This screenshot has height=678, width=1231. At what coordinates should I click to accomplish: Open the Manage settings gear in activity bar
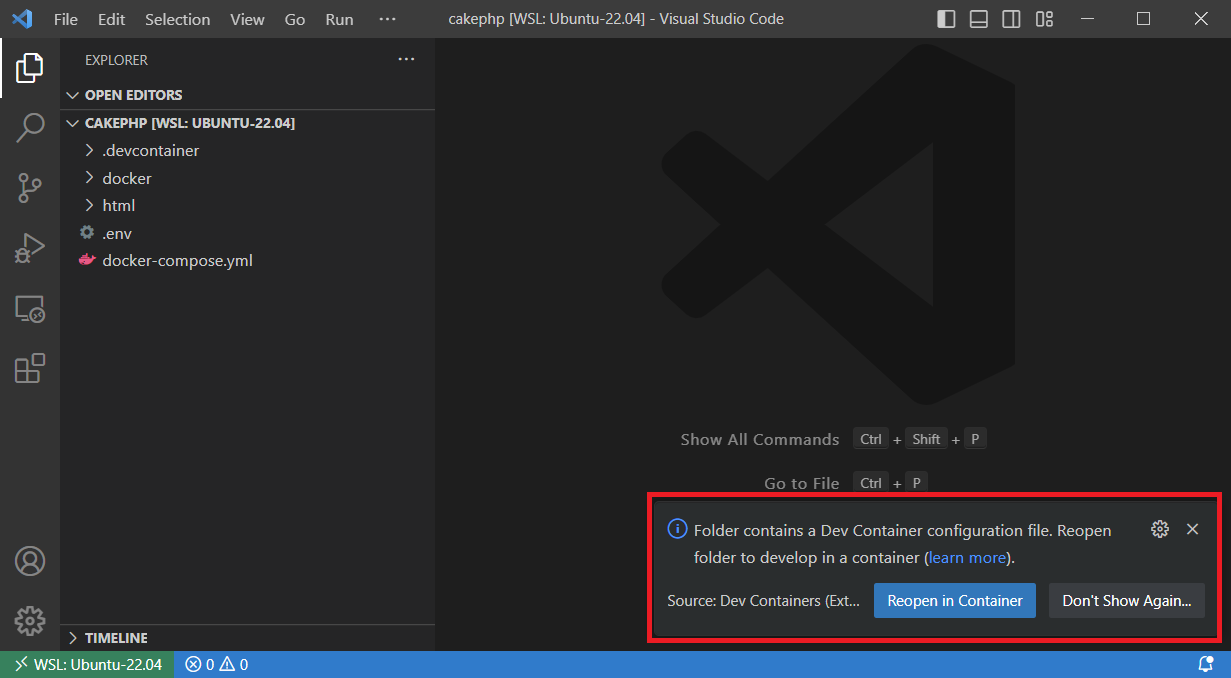[29, 620]
